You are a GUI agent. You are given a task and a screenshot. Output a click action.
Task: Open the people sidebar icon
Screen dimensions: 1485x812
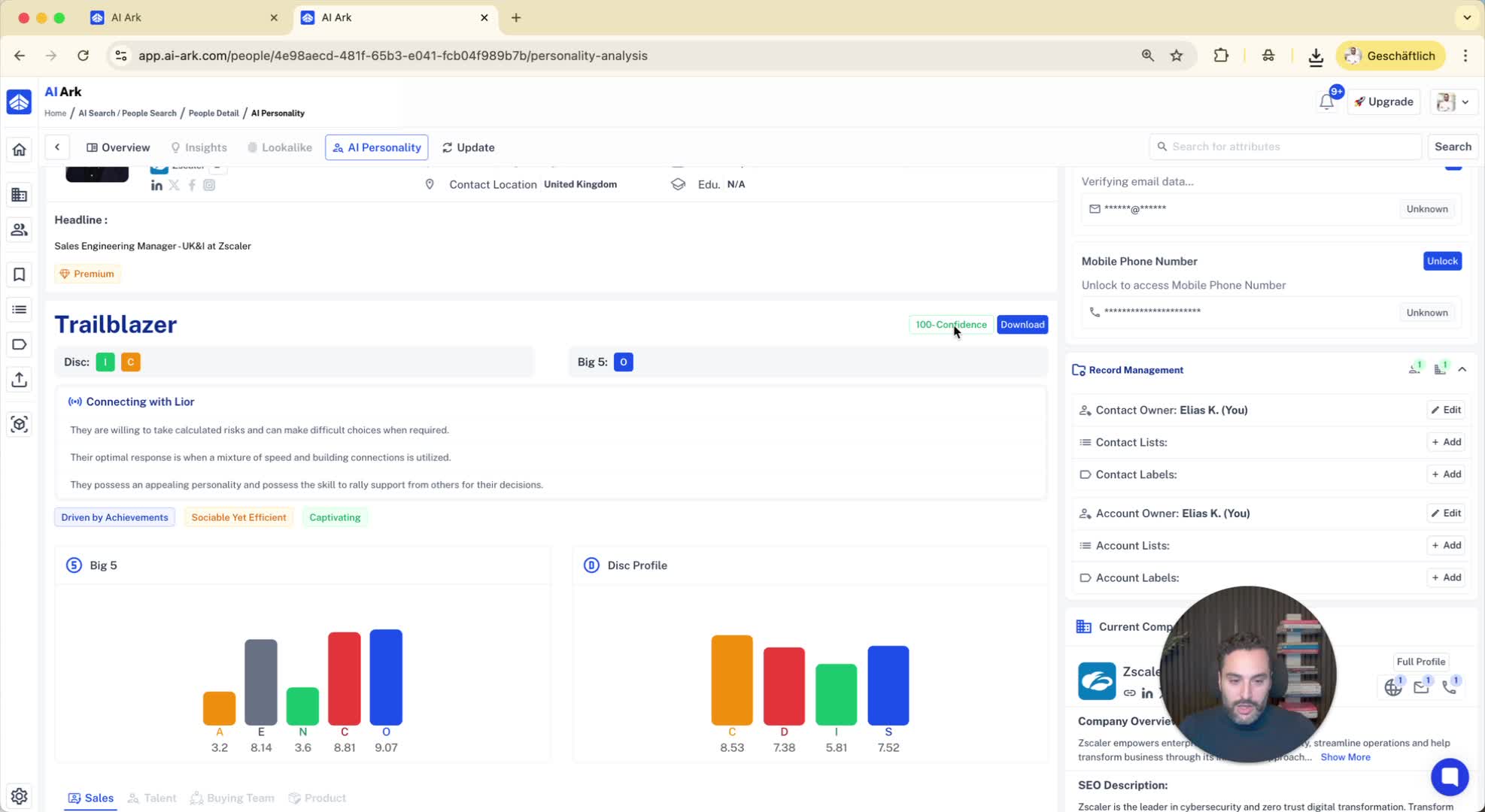[x=19, y=230]
